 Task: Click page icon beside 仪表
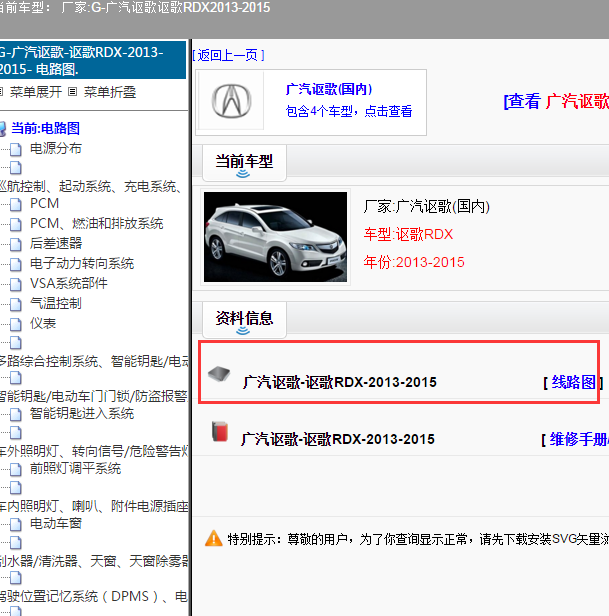[x=16, y=324]
